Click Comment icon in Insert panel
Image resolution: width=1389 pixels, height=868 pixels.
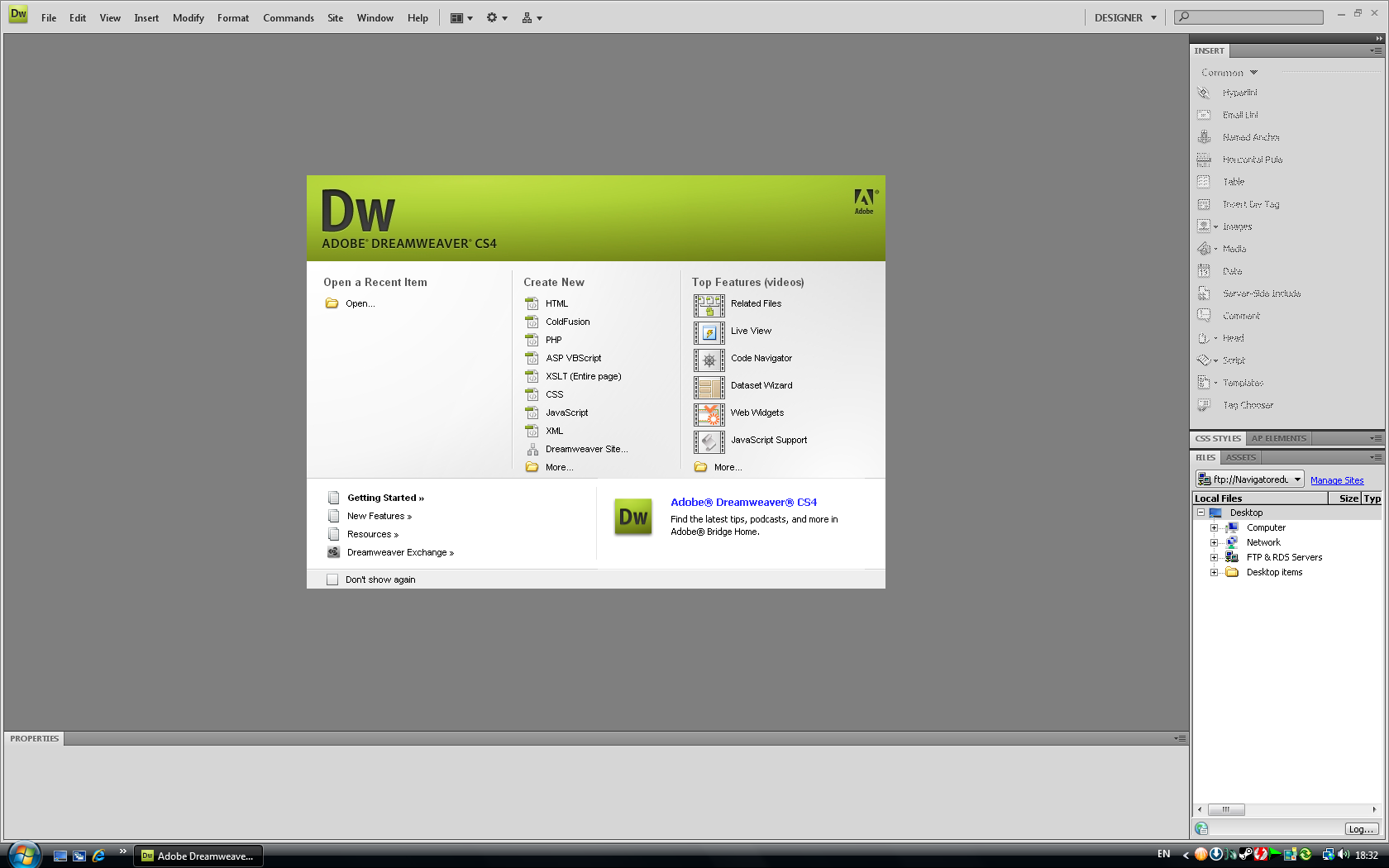coord(1204,316)
